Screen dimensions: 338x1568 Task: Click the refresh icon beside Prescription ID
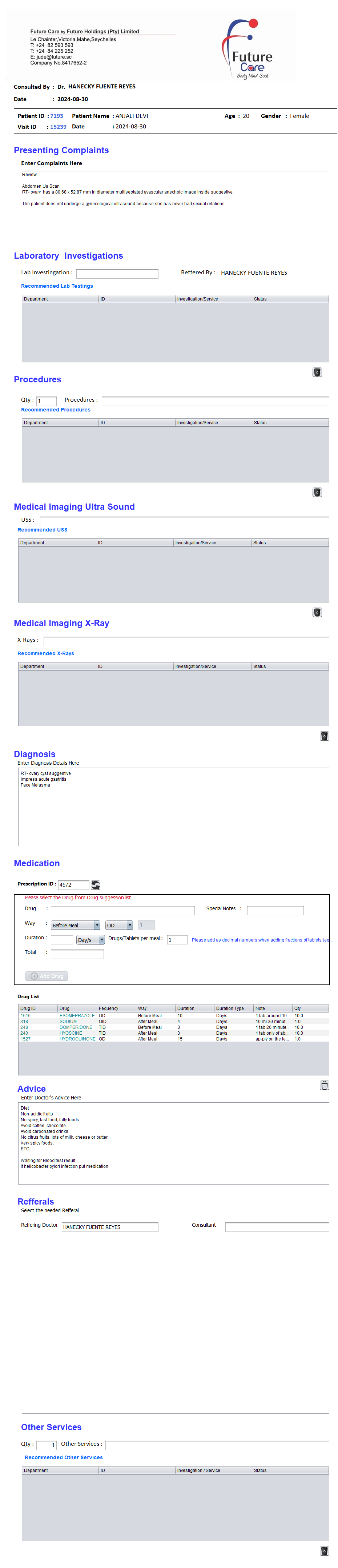point(96,884)
